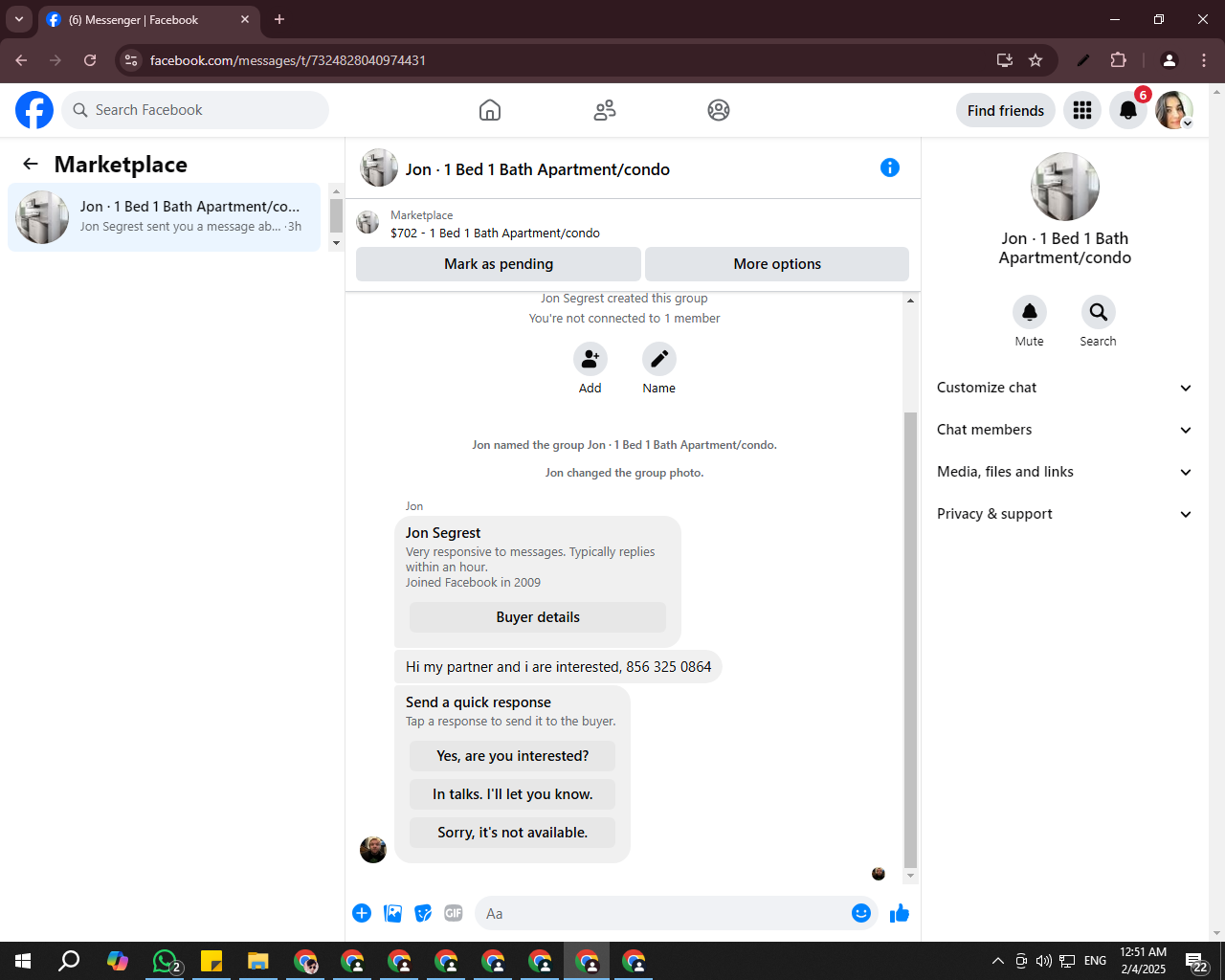Click the install app icon in address bar
The image size is (1225, 980).
click(x=1005, y=60)
